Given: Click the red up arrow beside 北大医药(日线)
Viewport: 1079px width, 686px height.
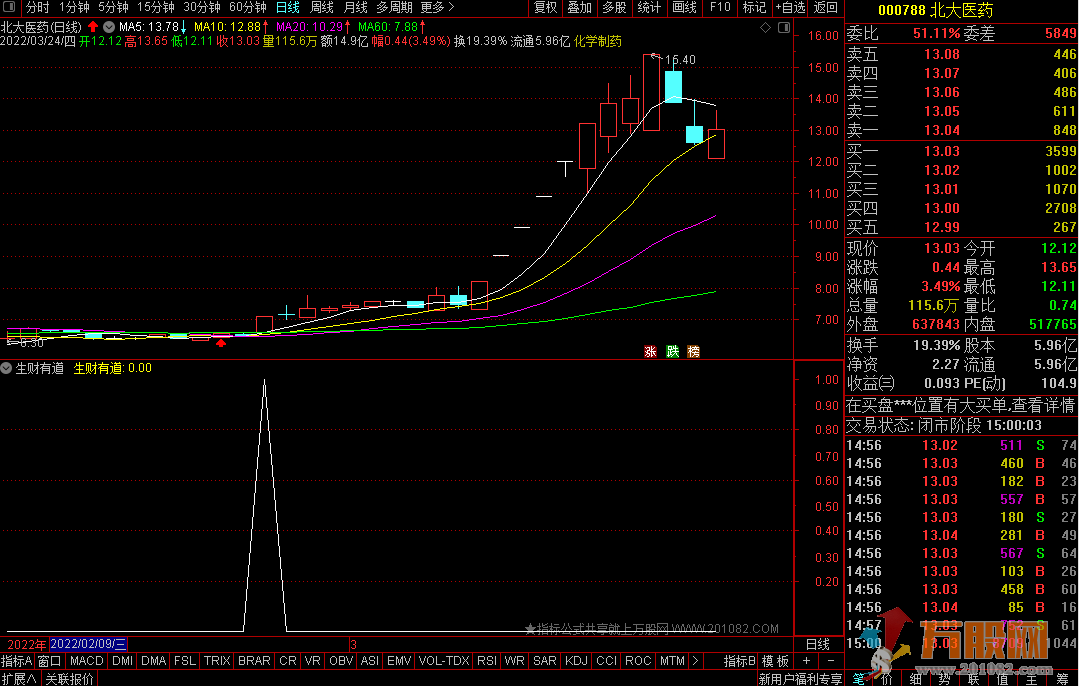Looking at the screenshot, I should 94,26.
